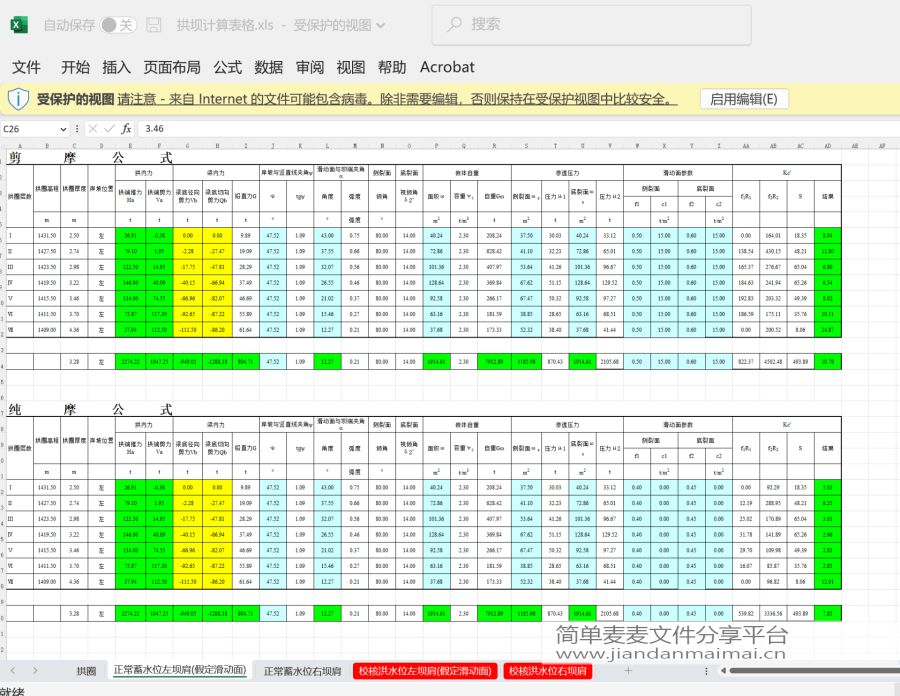
Task: Click the Protected View shield icon
Action: tap(18, 99)
